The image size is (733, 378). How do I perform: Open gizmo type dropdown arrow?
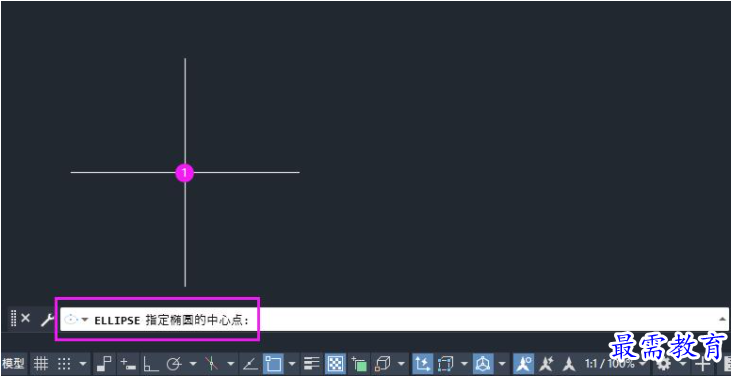[502, 363]
